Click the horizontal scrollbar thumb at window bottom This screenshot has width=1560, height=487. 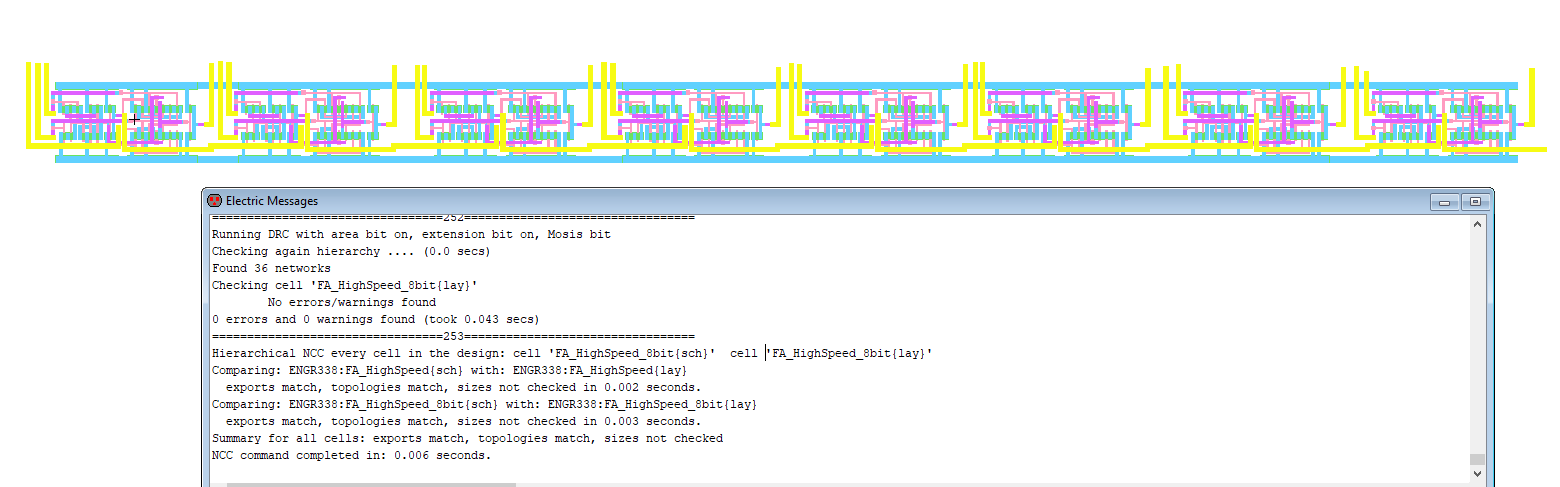tap(370, 485)
